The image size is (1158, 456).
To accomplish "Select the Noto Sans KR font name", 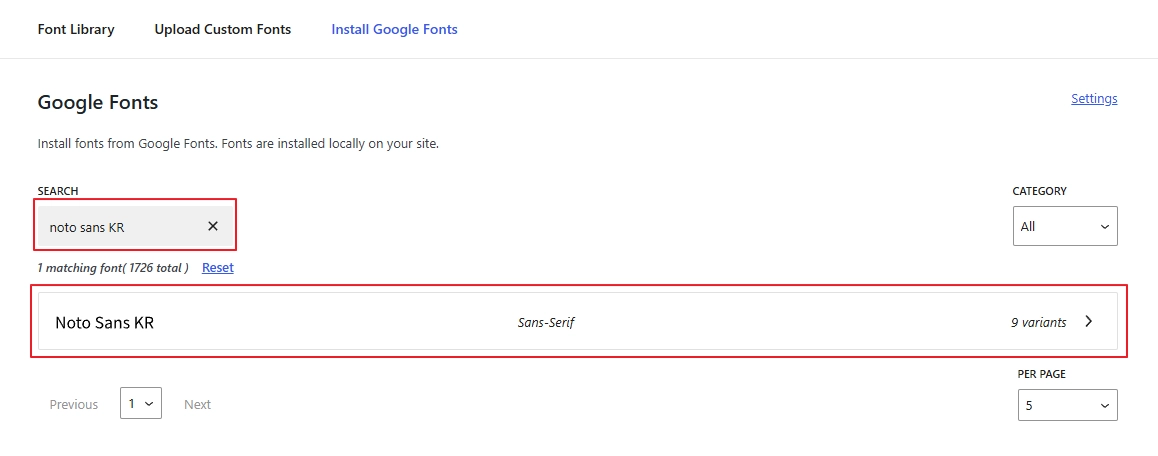I will coord(104,323).
